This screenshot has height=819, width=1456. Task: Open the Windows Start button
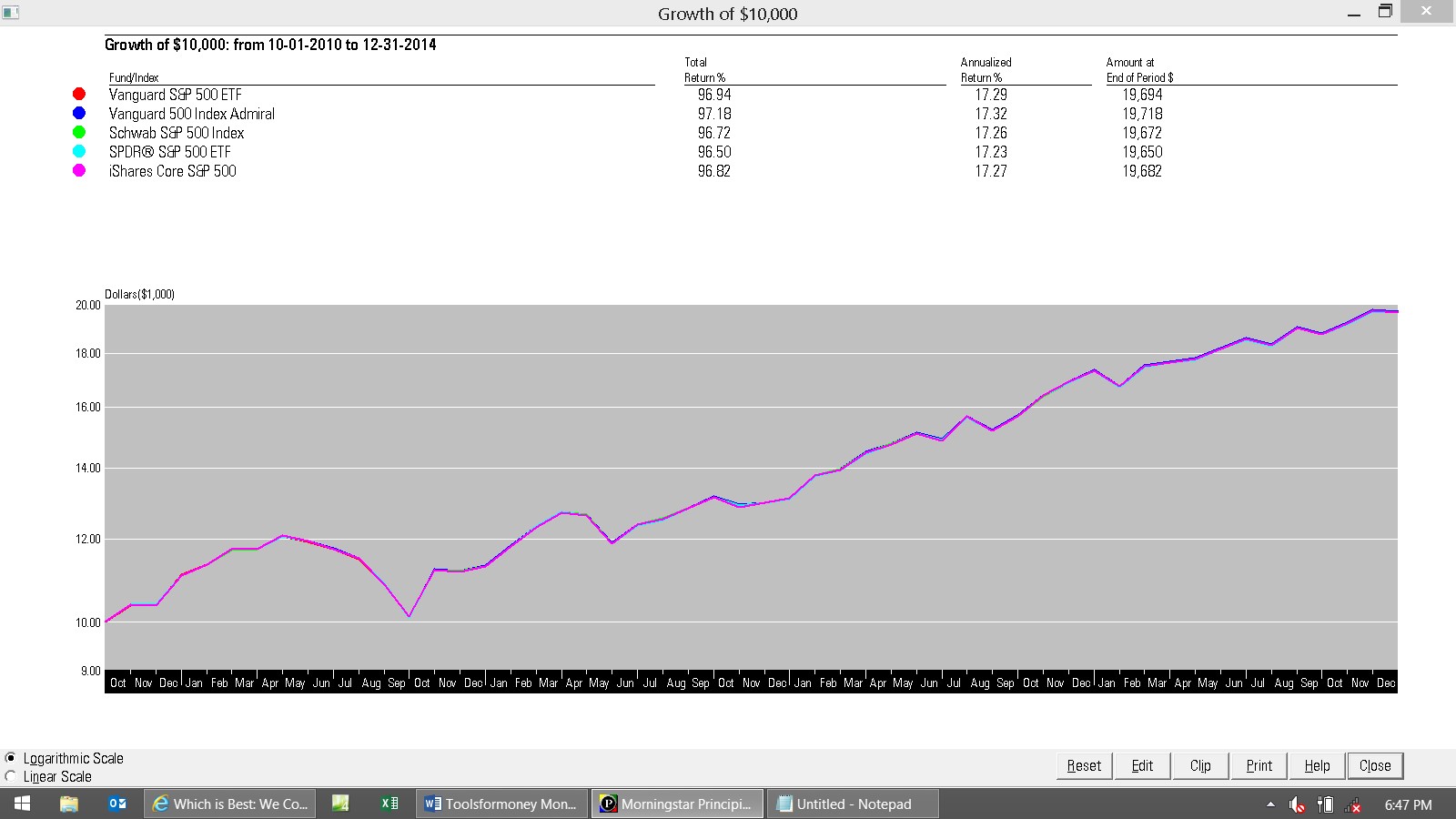(x=23, y=804)
